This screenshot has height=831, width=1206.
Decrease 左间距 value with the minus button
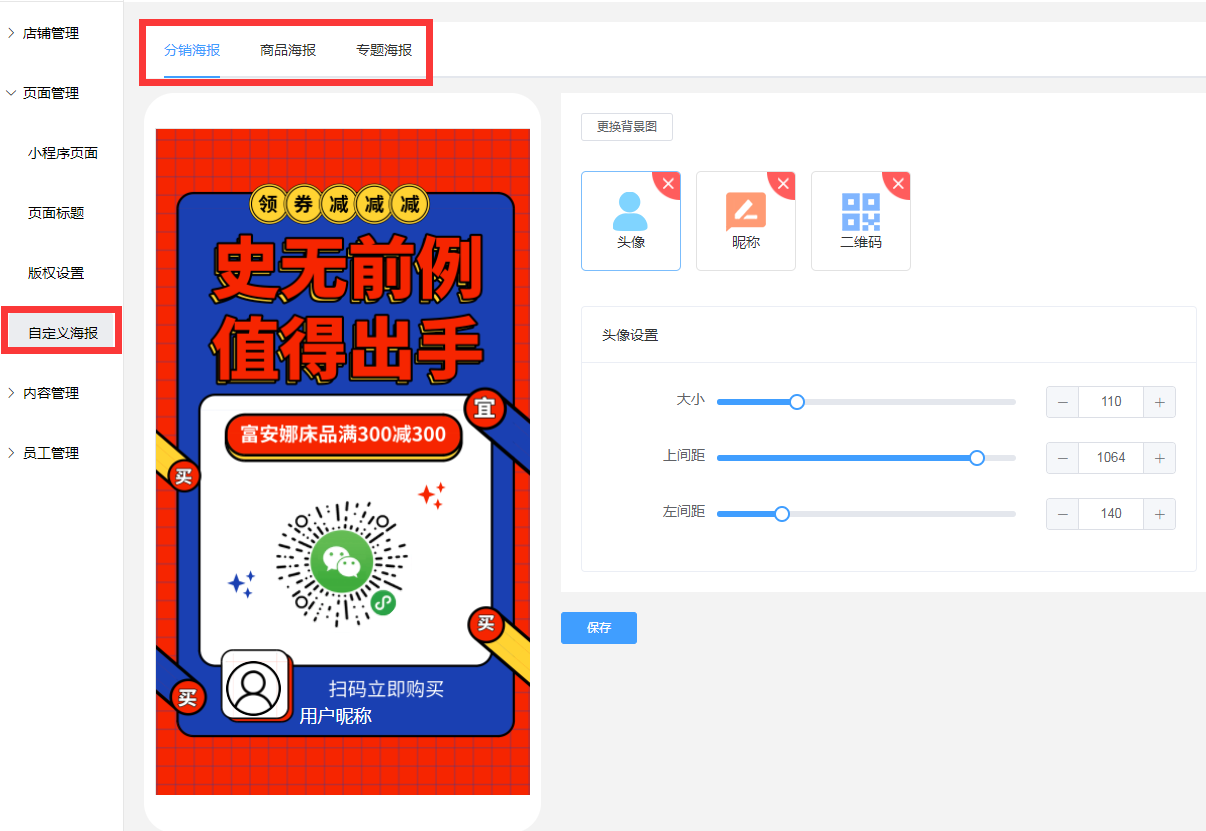pos(1063,514)
